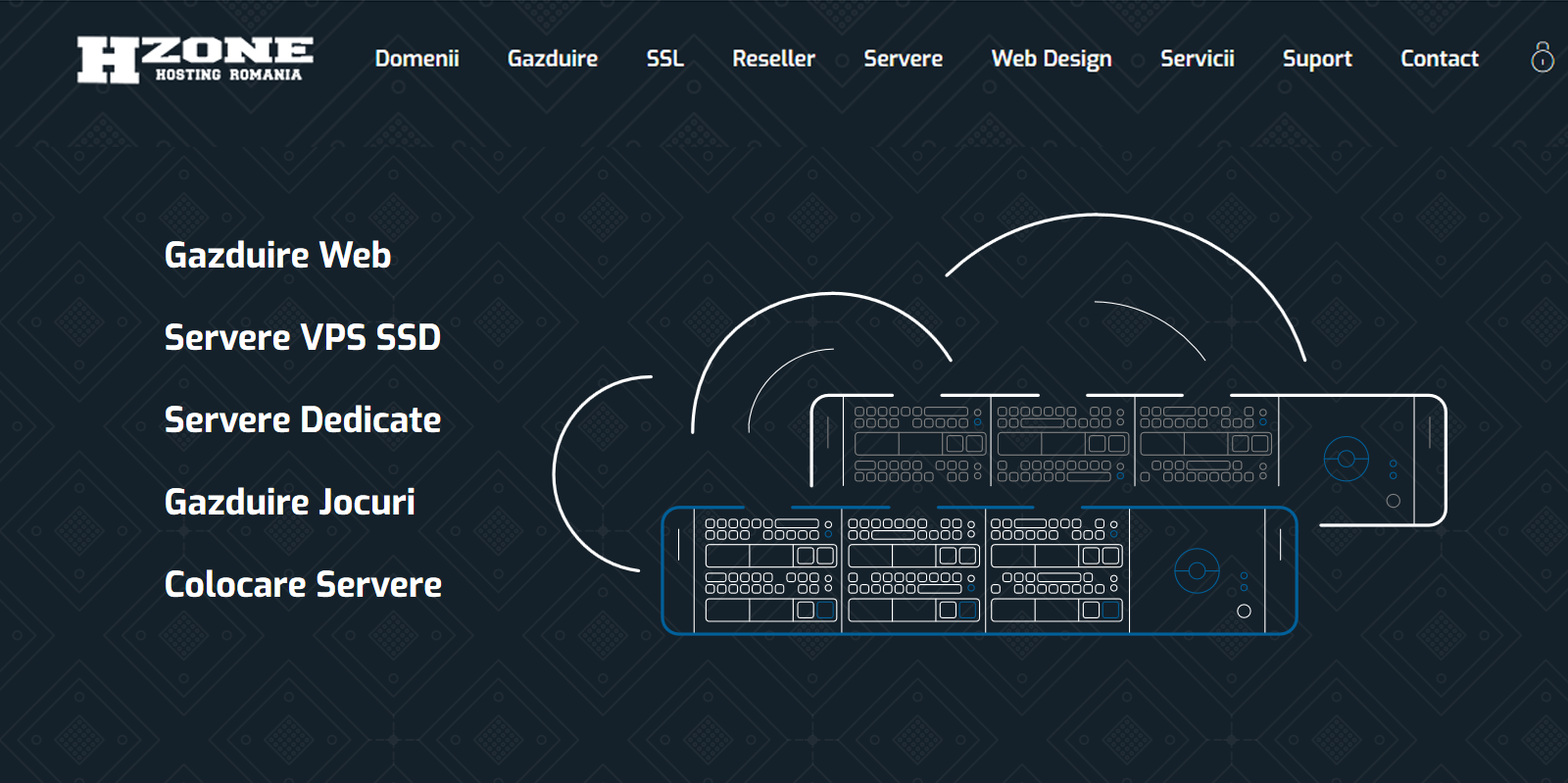The width and height of the screenshot is (1568, 783).
Task: Click the blue-outlined server illustration
Action: coord(980,570)
